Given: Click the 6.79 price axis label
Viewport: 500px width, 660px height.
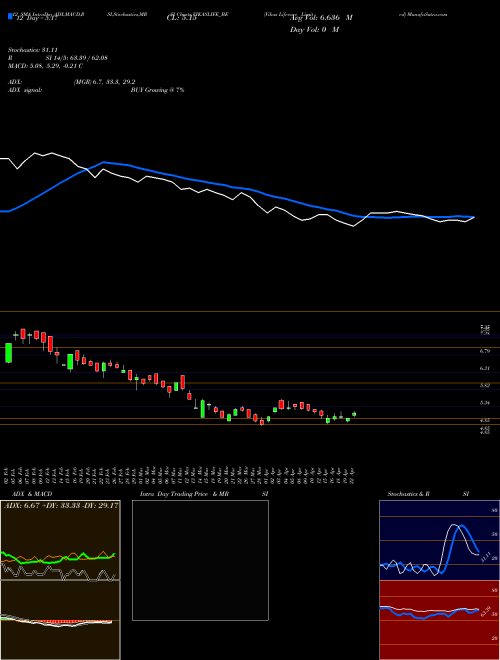Looking at the screenshot, I should pyautogui.click(x=484, y=351).
